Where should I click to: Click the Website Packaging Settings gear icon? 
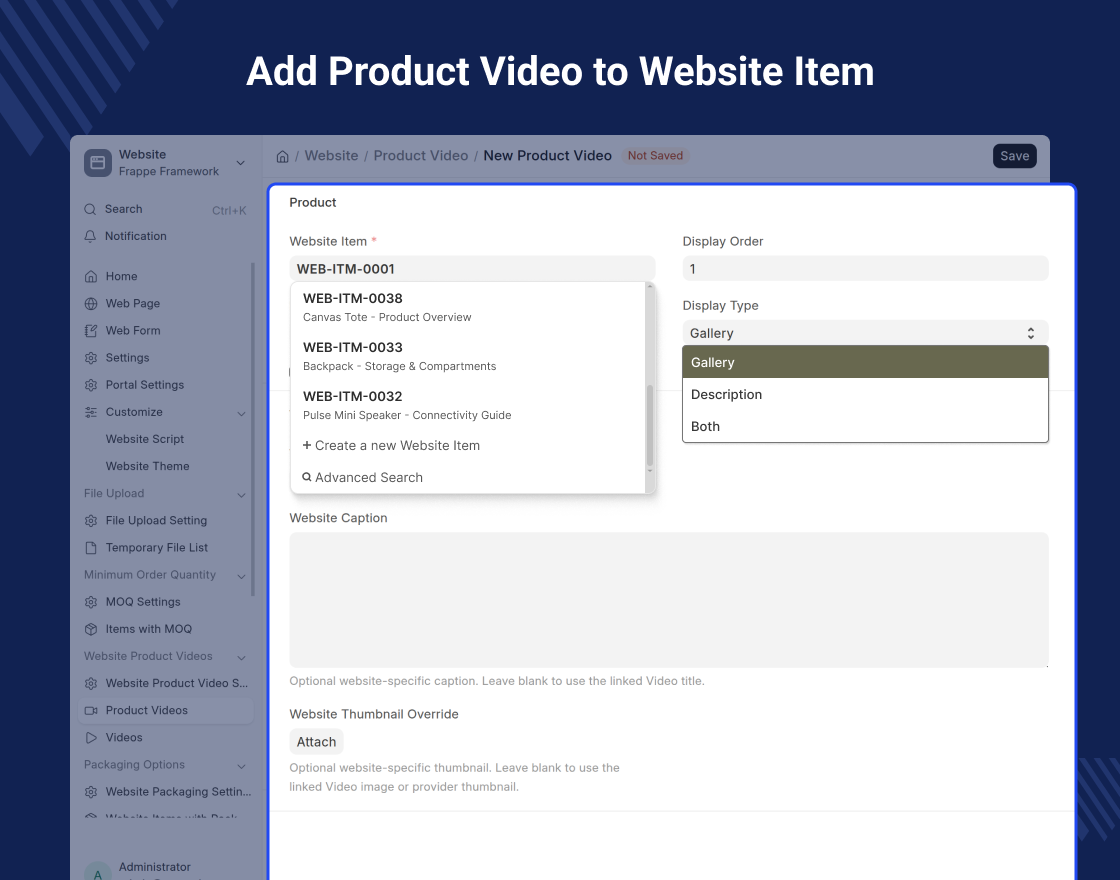point(91,792)
